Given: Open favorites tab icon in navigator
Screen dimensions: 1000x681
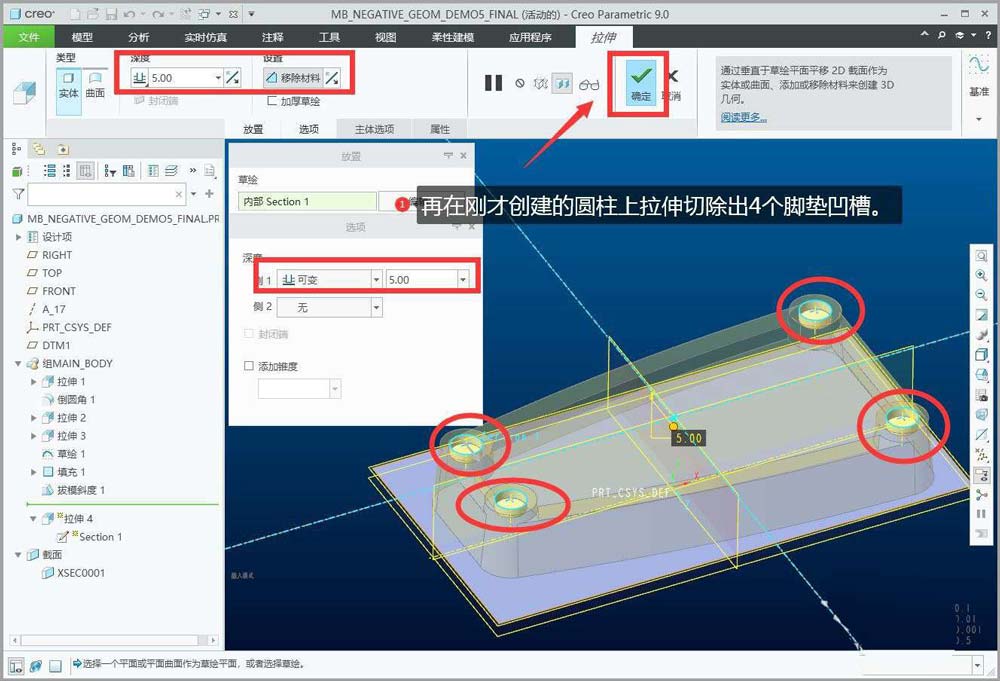Looking at the screenshot, I should pos(62,149).
